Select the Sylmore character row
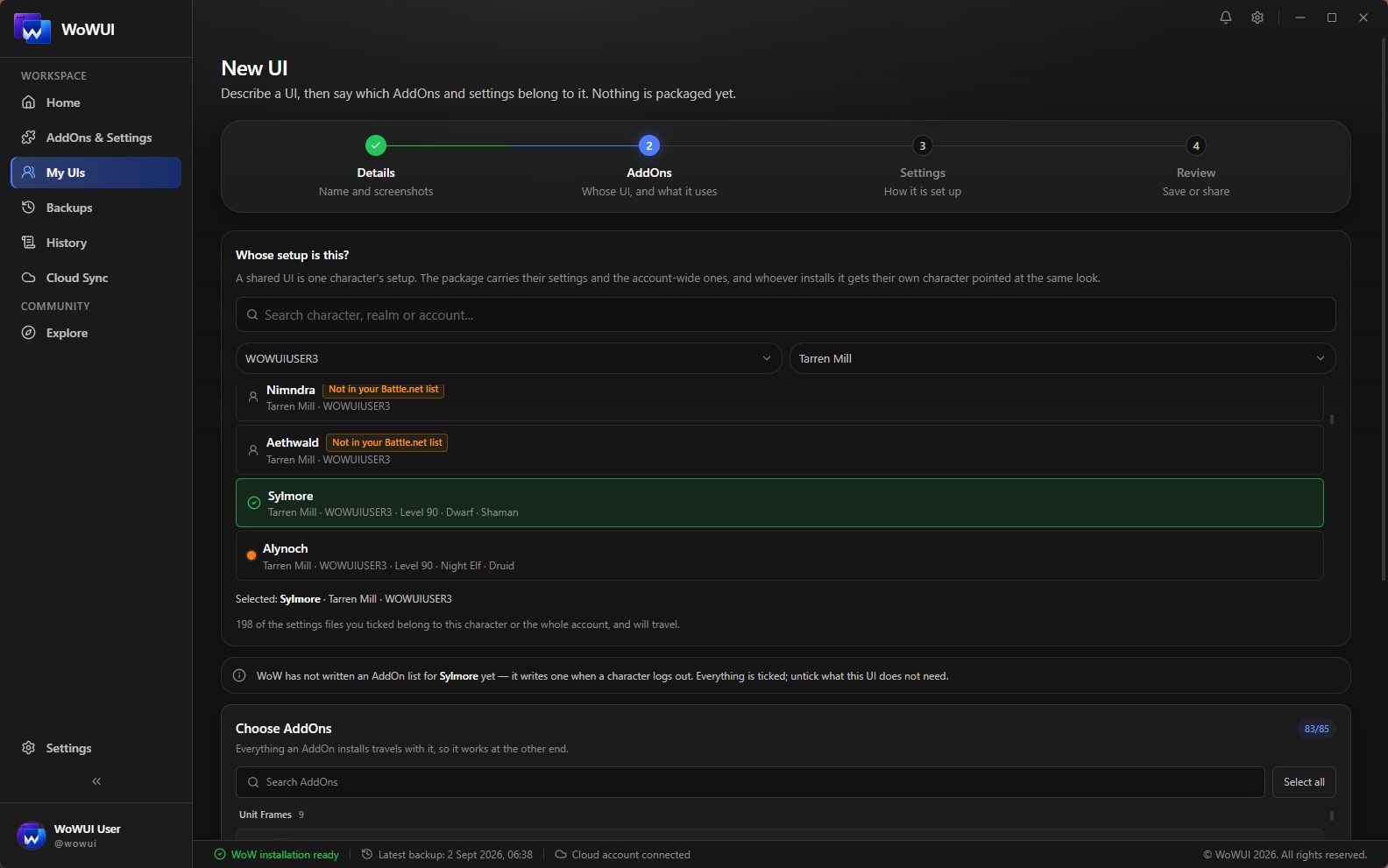This screenshot has height=868, width=1388. pyautogui.click(x=779, y=503)
